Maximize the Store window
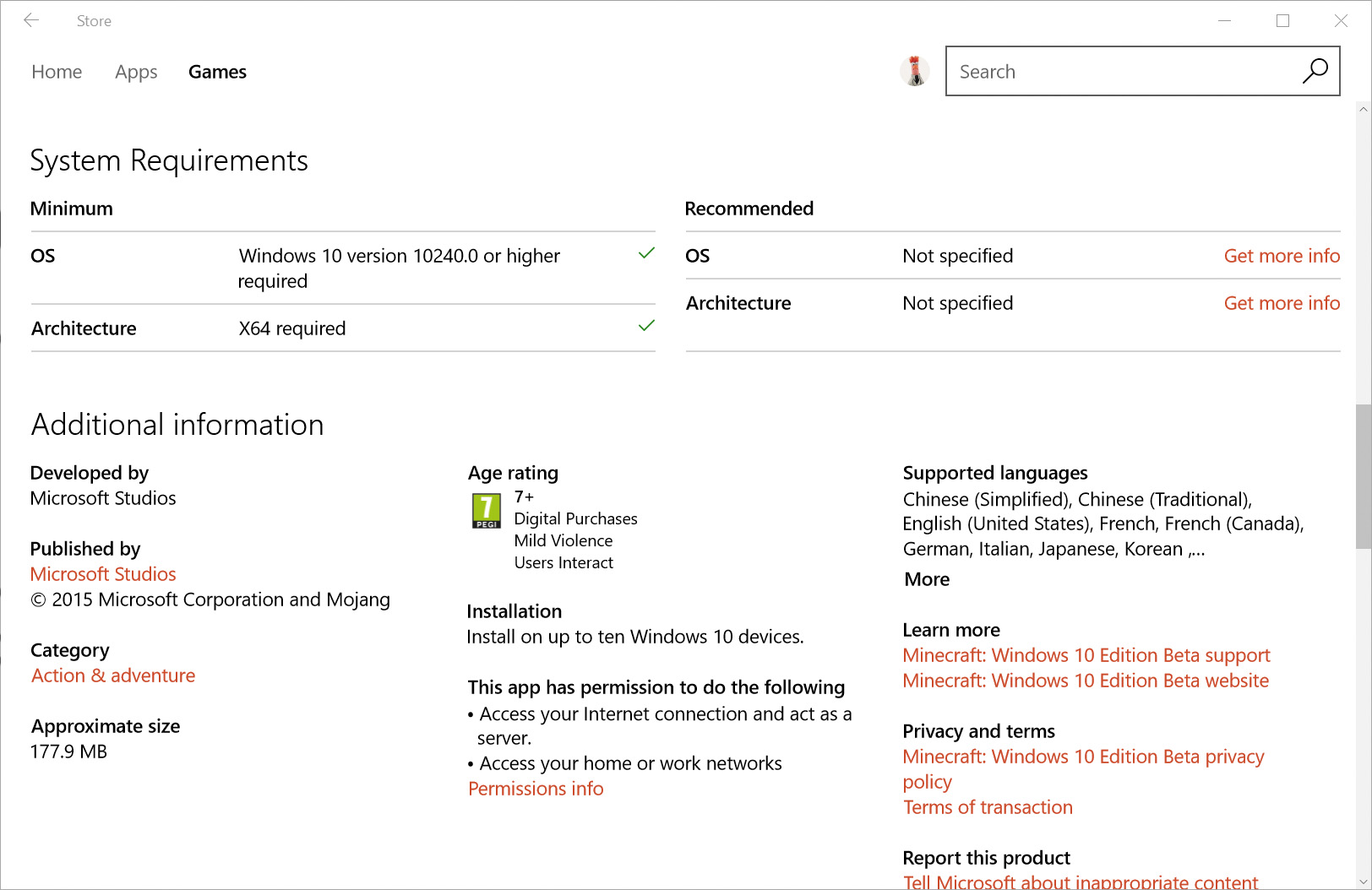The width and height of the screenshot is (1372, 890). [1282, 20]
